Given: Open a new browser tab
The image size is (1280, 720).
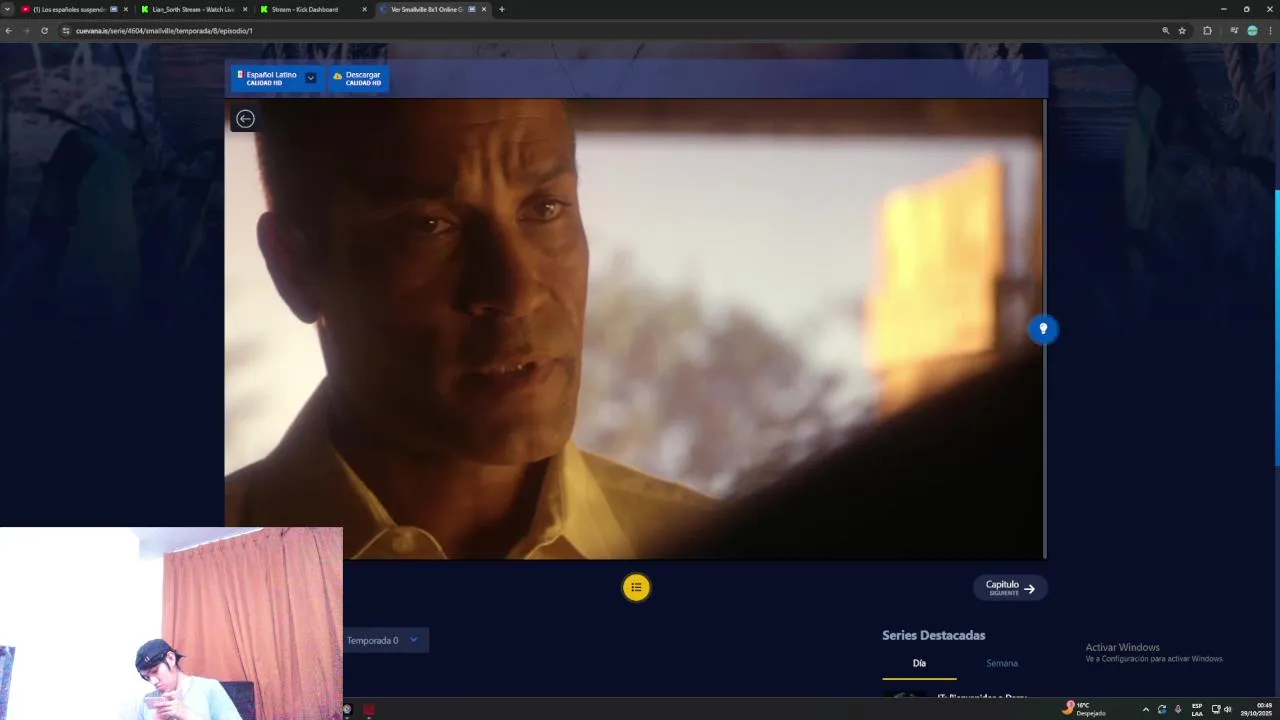Looking at the screenshot, I should (502, 9).
